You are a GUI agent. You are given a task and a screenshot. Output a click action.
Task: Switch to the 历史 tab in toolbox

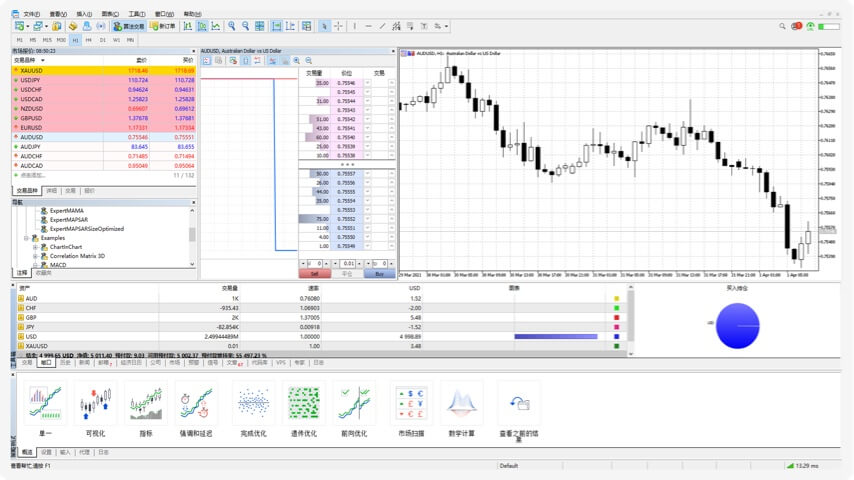click(65, 363)
